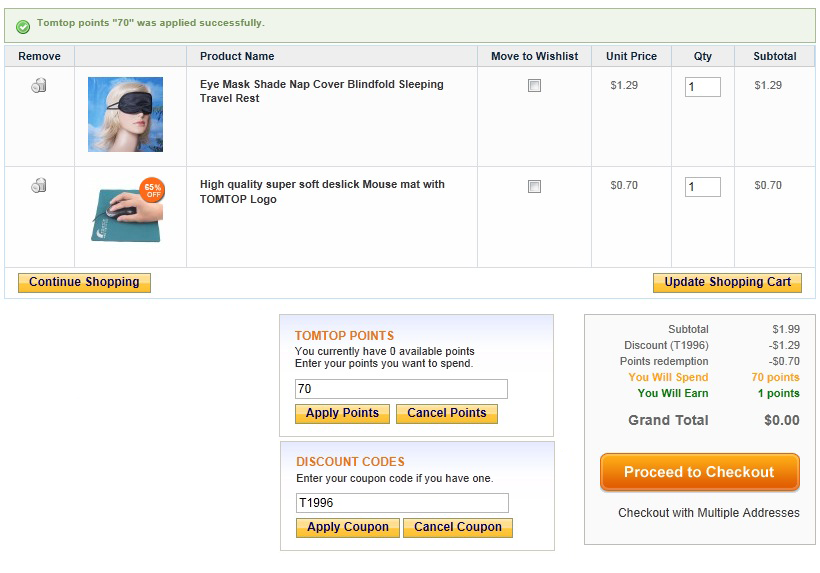
Task: Choose Checkout with Multiple Addresses
Action: [x=708, y=513]
